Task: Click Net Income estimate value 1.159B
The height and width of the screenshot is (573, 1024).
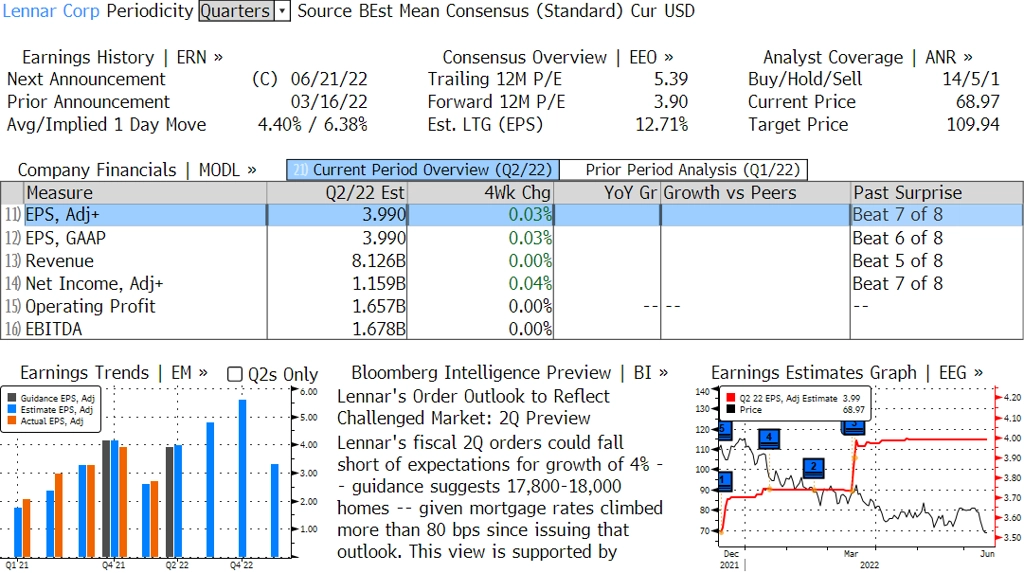Action: click(379, 284)
